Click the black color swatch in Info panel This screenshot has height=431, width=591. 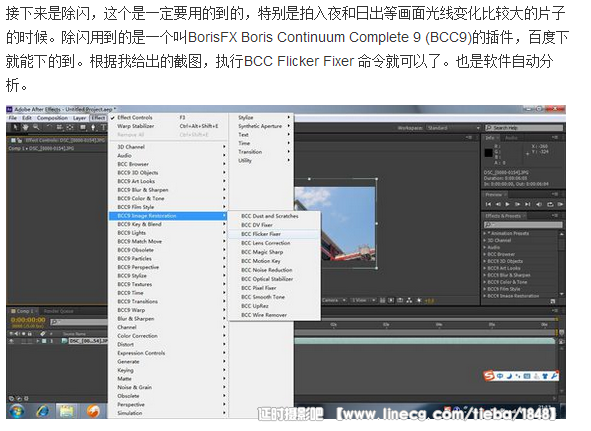(488, 152)
